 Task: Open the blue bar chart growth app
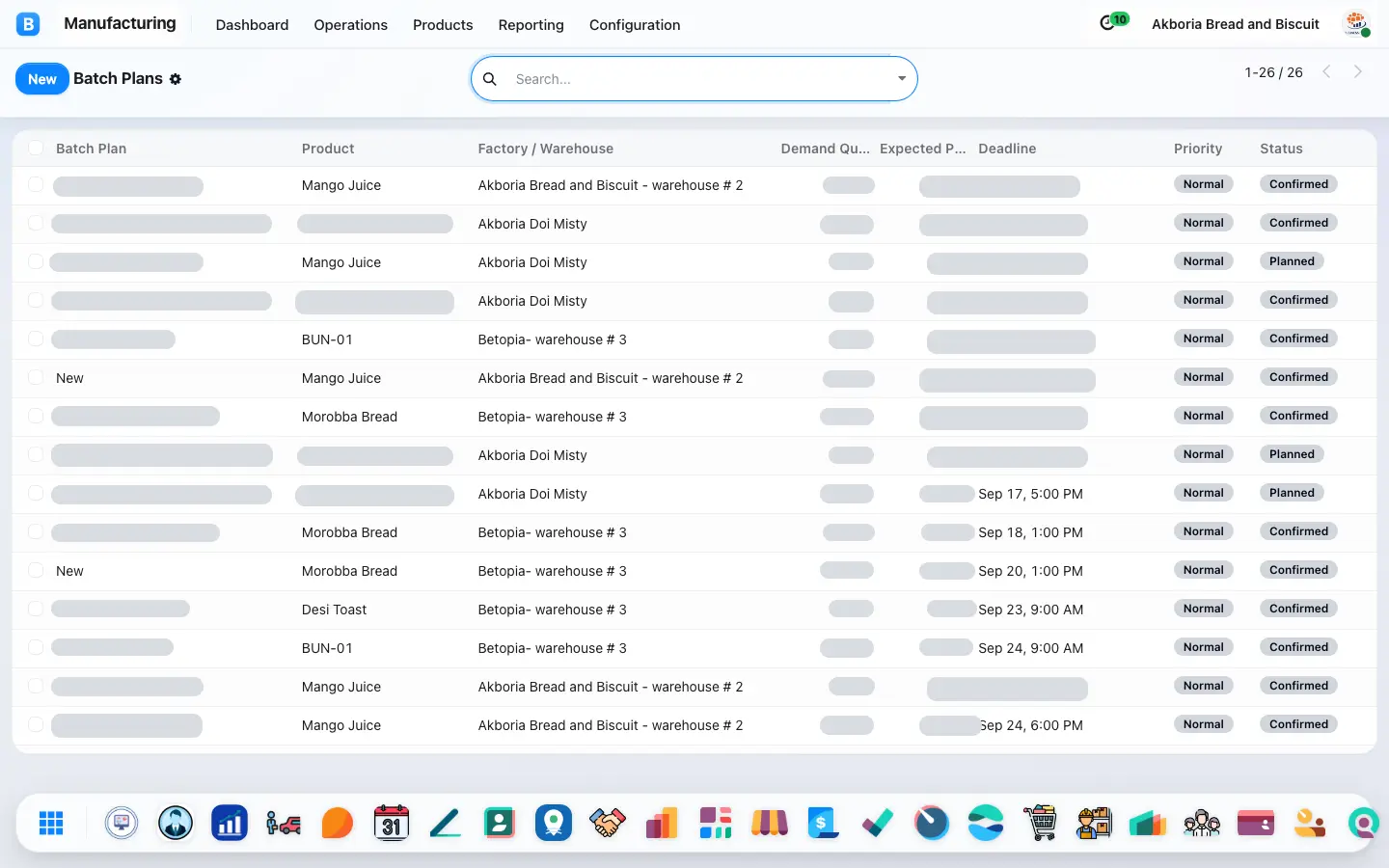[x=230, y=823]
